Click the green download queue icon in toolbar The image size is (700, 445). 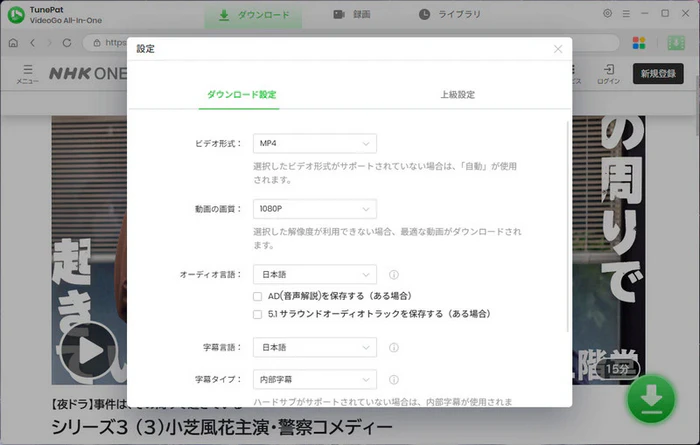tap(676, 43)
